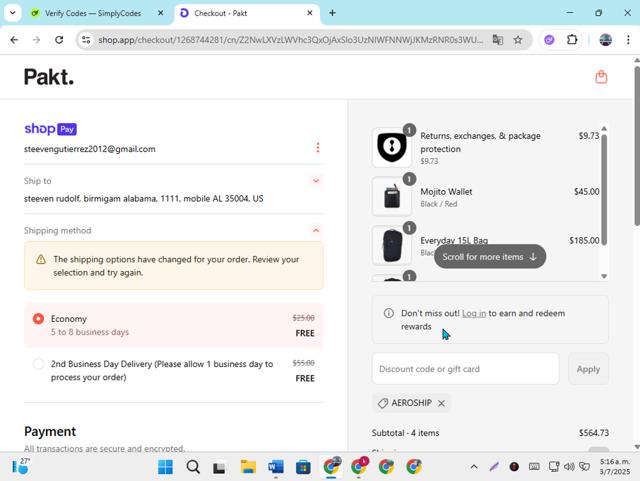The width and height of the screenshot is (640, 481).
Task: Click the Log in rewards link
Action: click(474, 313)
